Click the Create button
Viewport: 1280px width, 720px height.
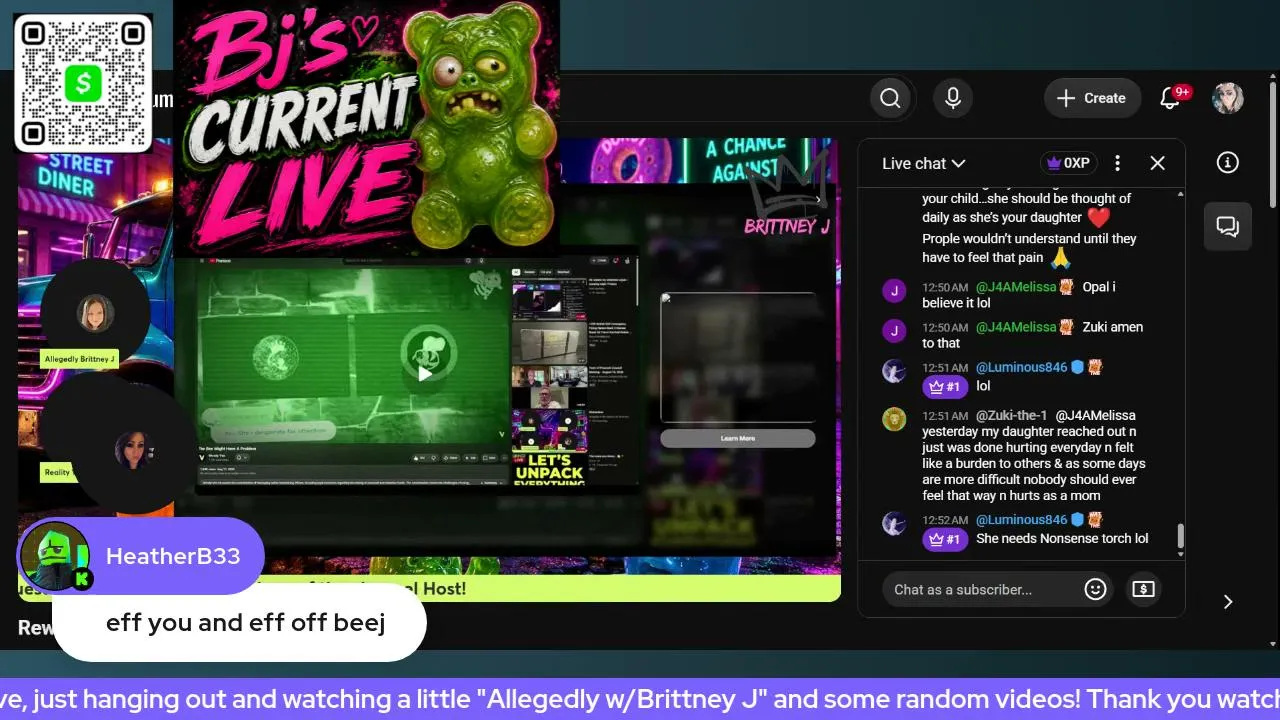click(x=1092, y=98)
